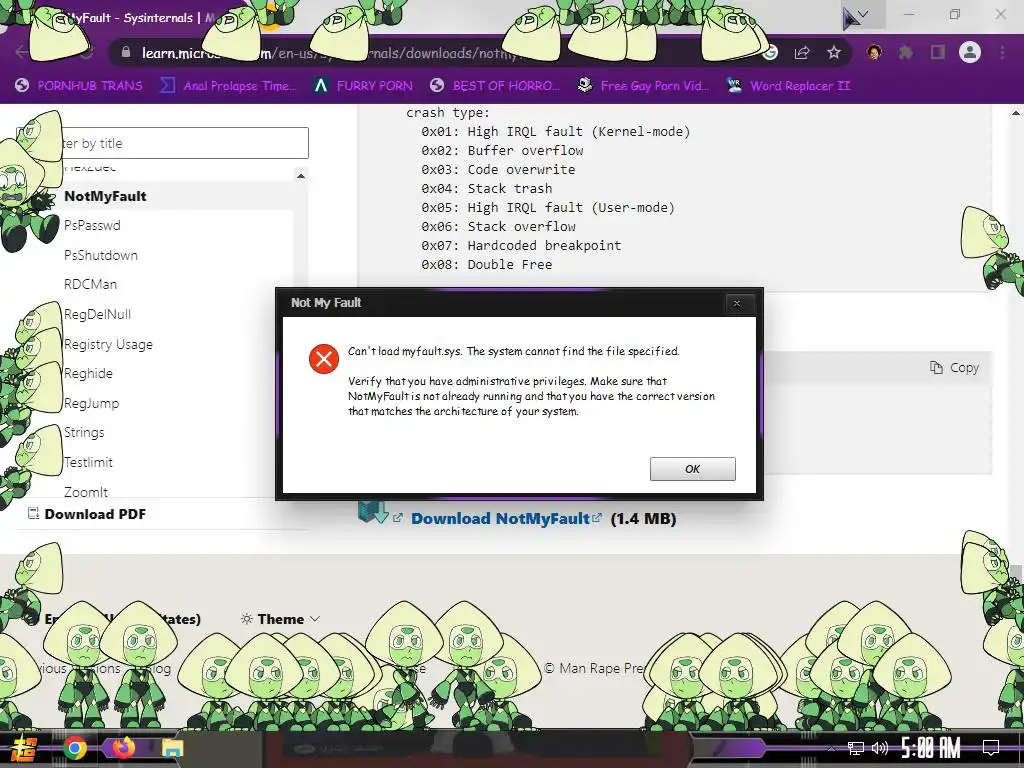Open the Windows Start button
Image resolution: width=1024 pixels, height=768 pixels.
pos(24,748)
